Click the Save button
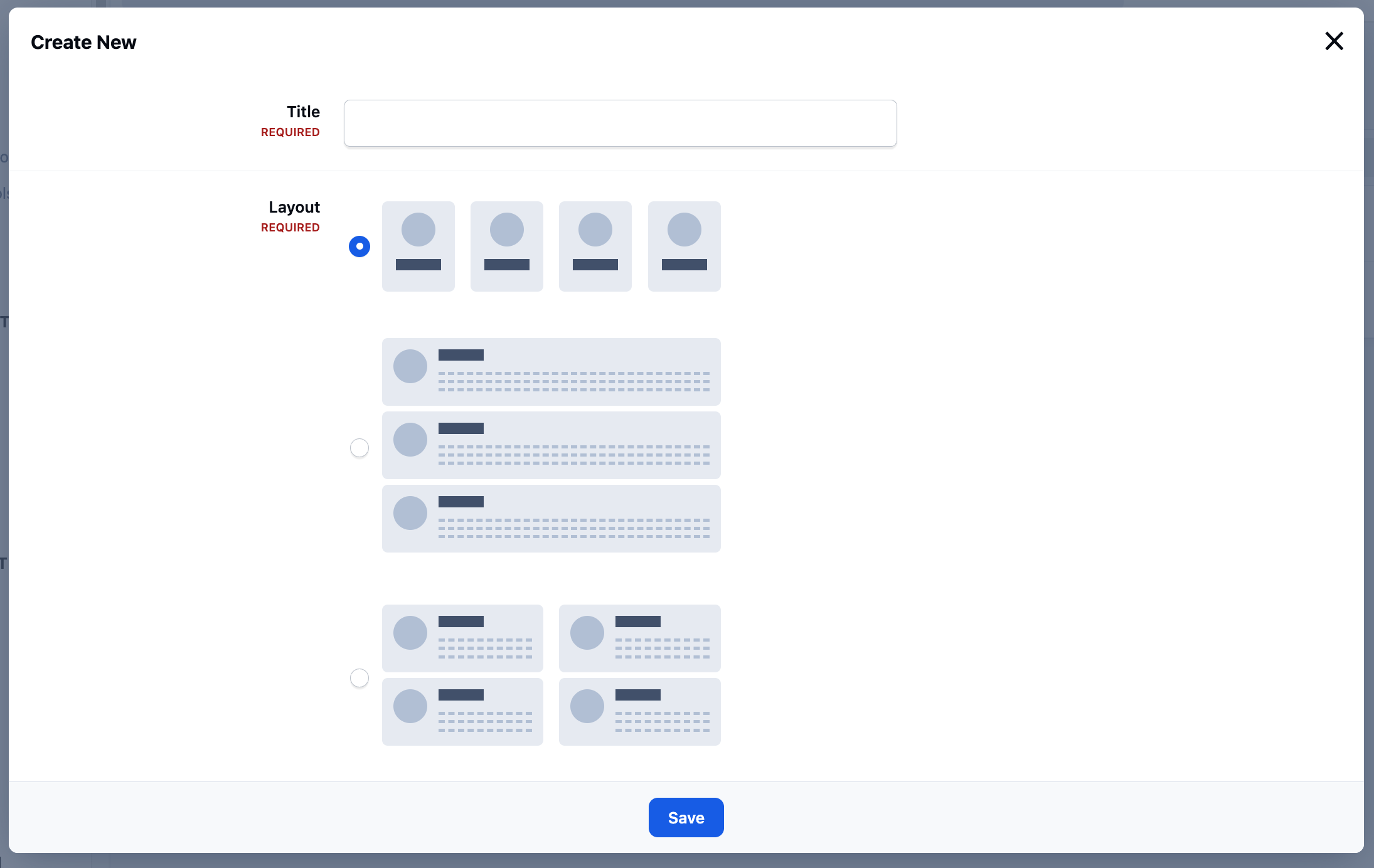 [x=686, y=817]
